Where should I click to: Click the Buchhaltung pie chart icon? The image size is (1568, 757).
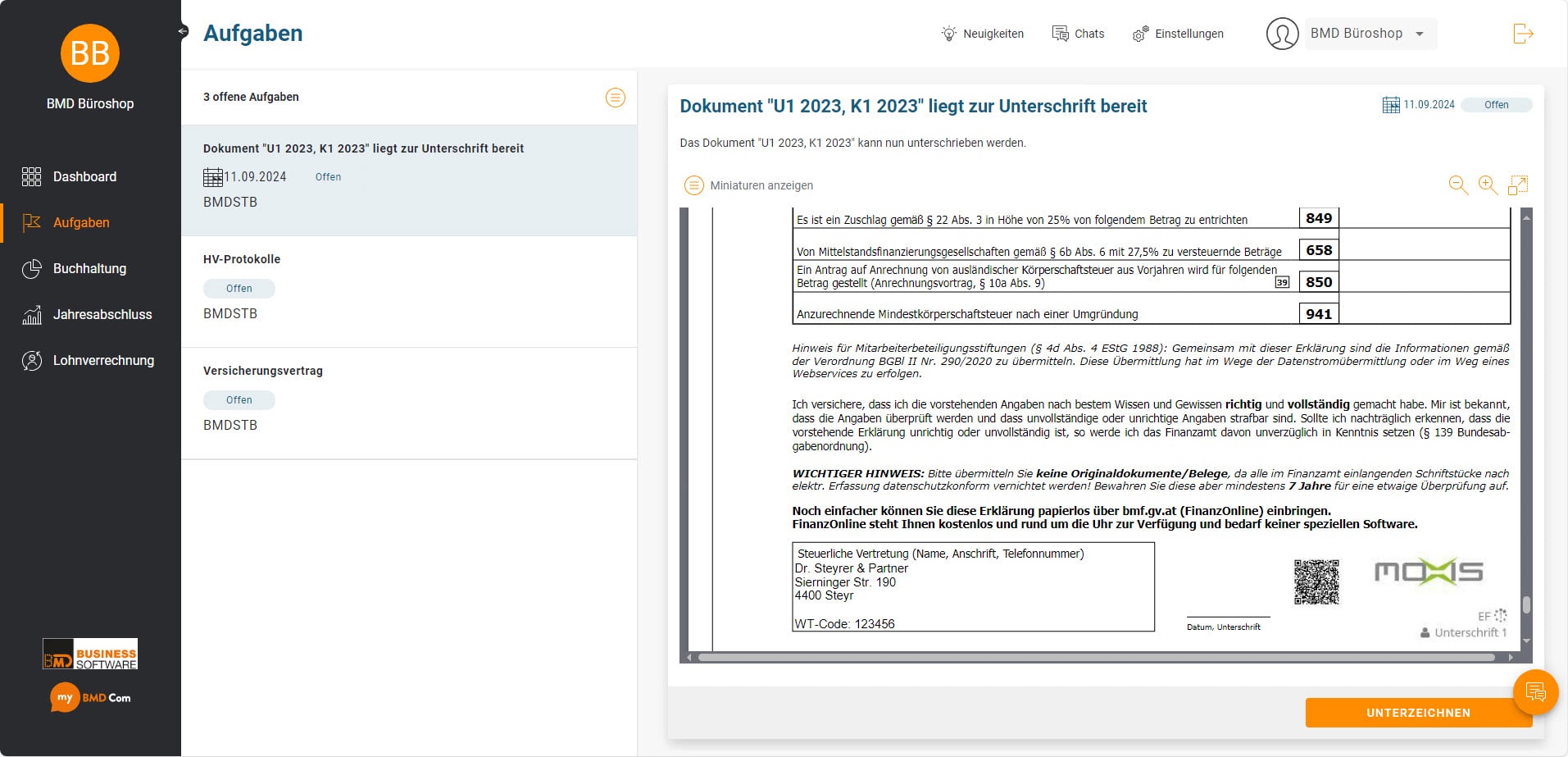31,268
